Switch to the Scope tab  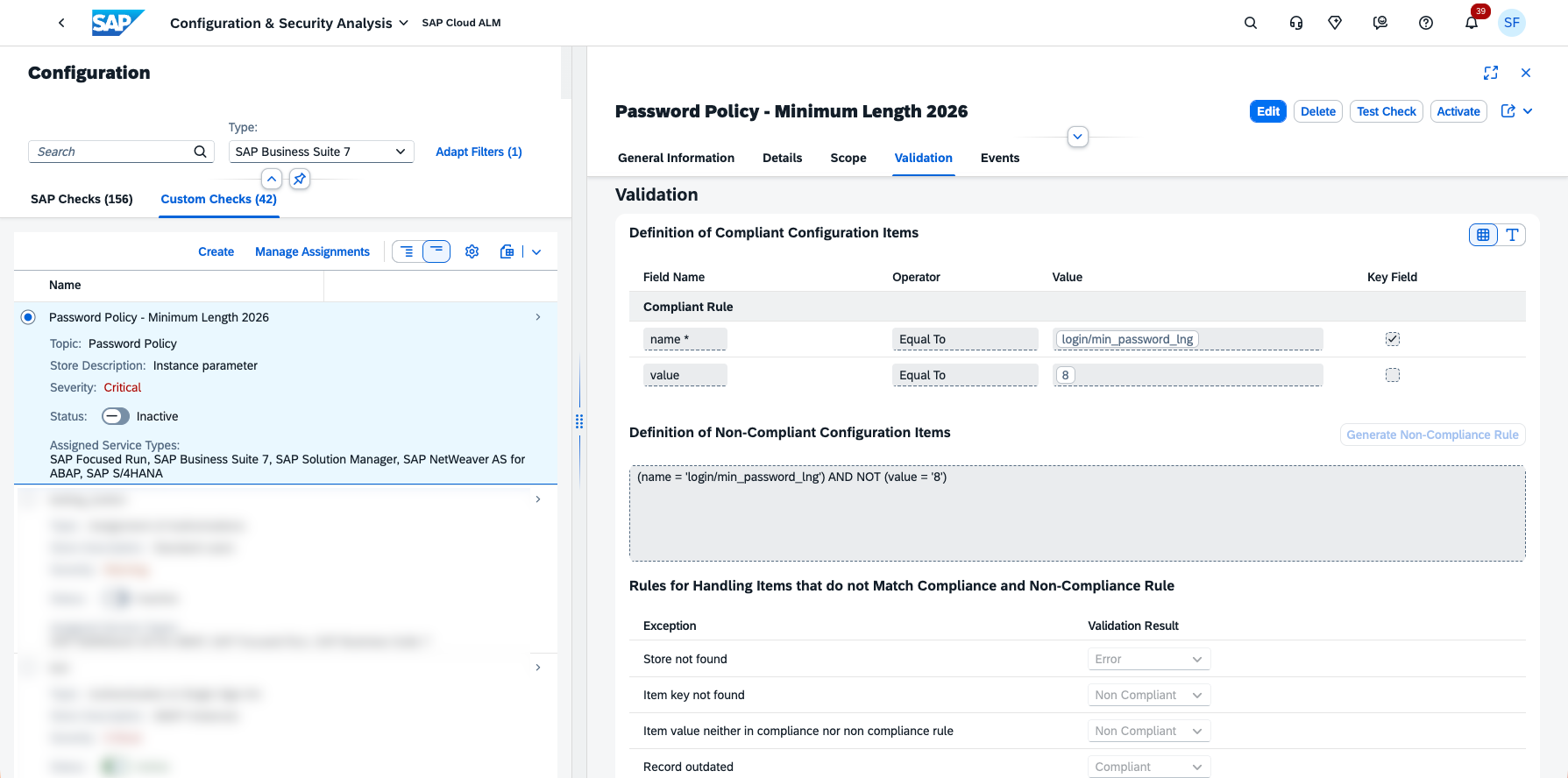coord(848,158)
